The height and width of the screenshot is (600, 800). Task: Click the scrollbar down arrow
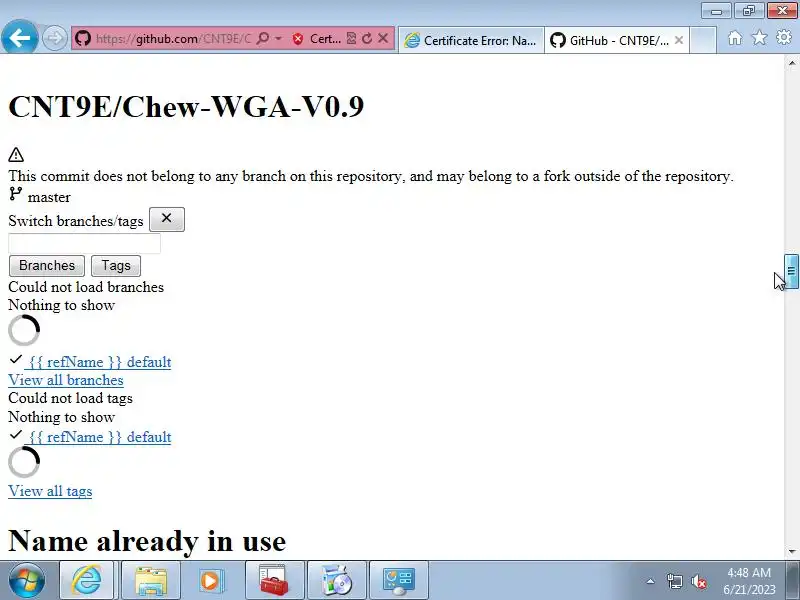(792, 552)
